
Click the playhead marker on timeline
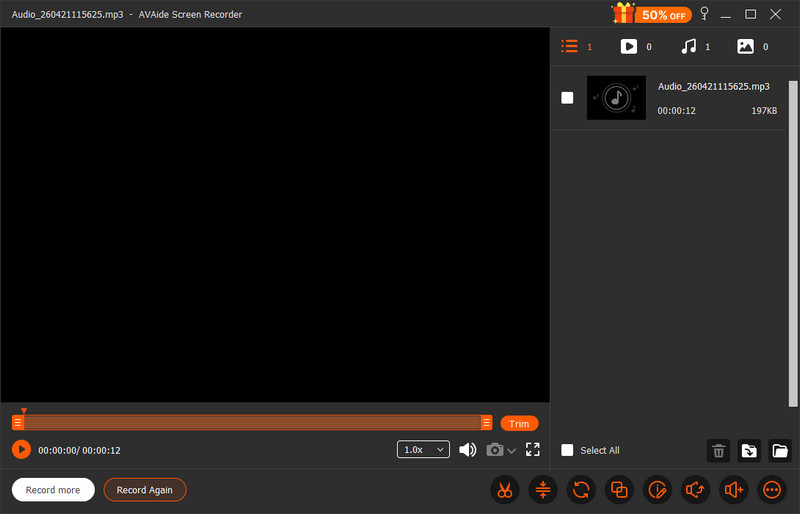[x=23, y=411]
